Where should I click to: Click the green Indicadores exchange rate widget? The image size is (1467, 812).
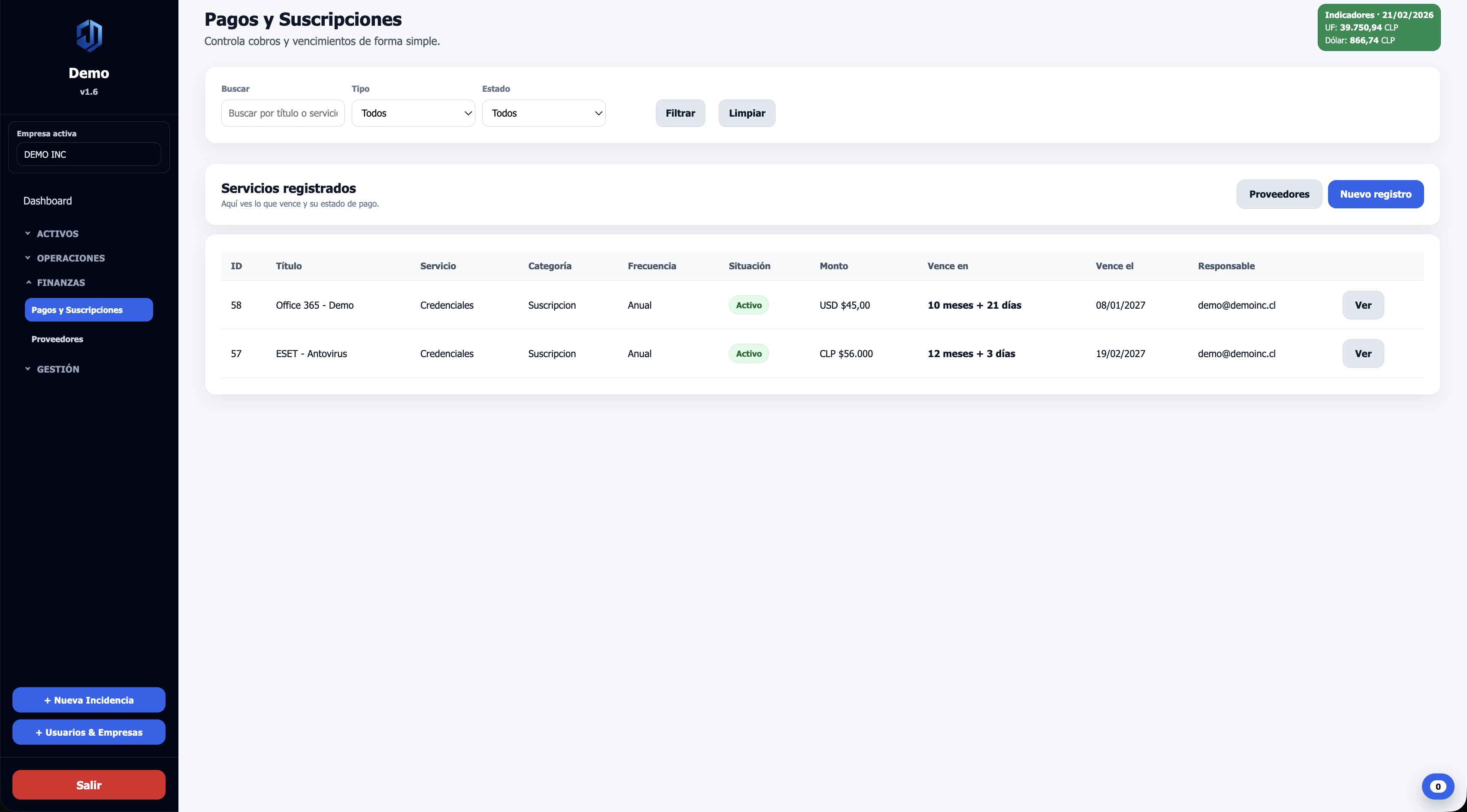point(1378,27)
